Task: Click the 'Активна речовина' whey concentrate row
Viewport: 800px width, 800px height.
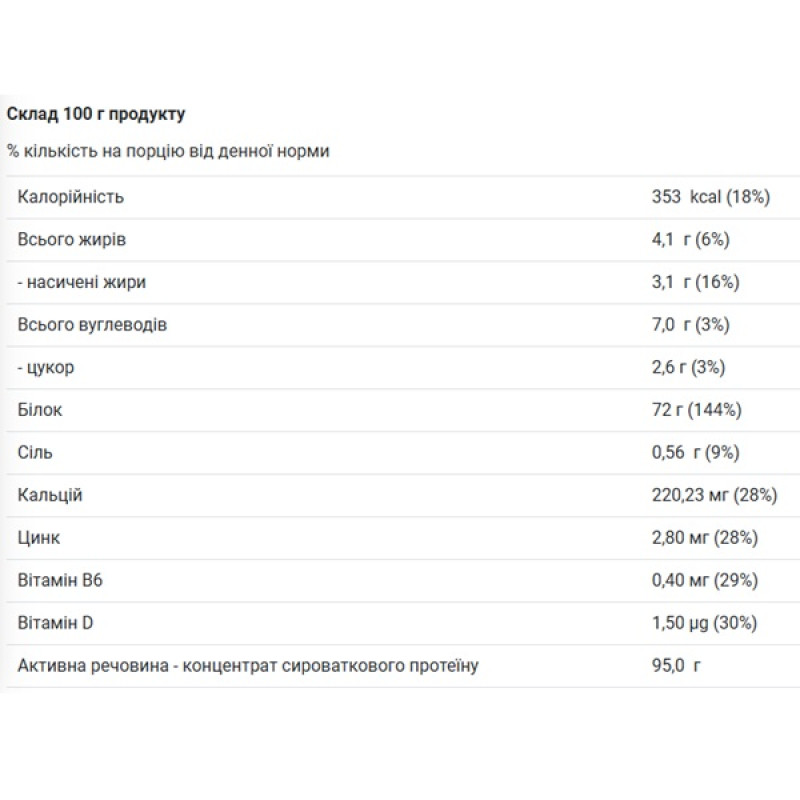Action: point(403,666)
